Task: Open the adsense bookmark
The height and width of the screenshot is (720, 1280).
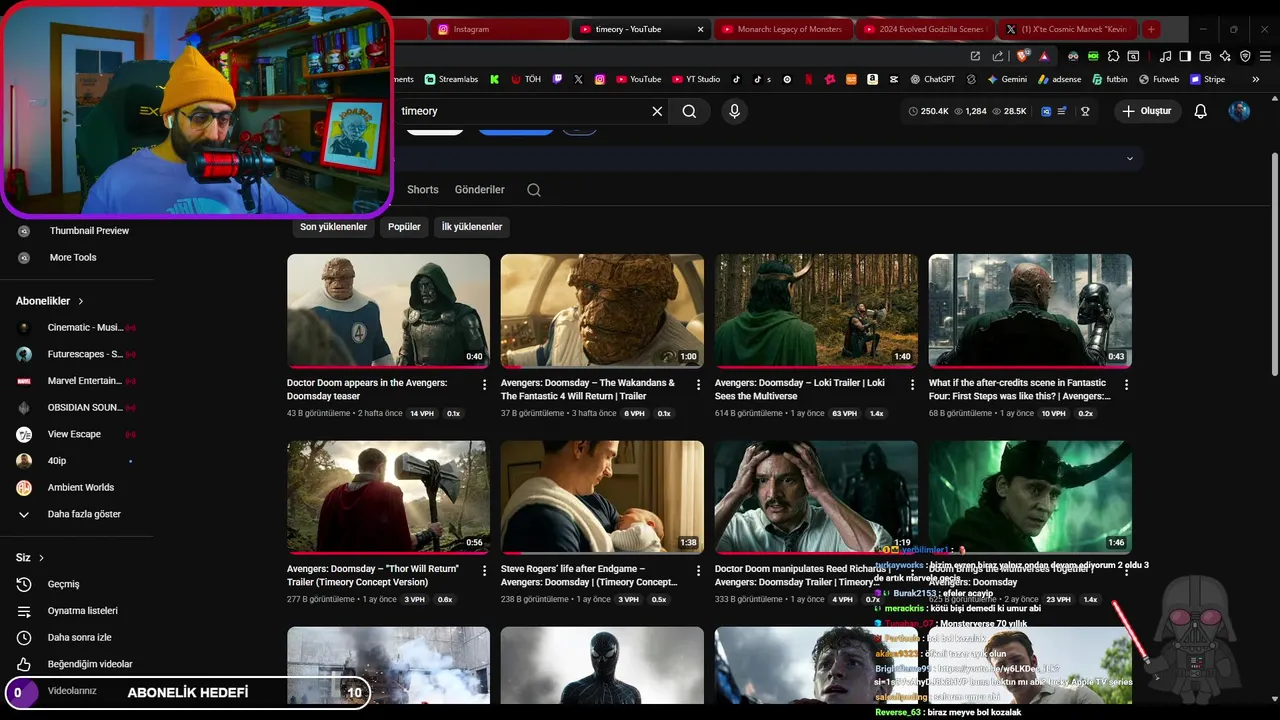Action: point(1059,79)
